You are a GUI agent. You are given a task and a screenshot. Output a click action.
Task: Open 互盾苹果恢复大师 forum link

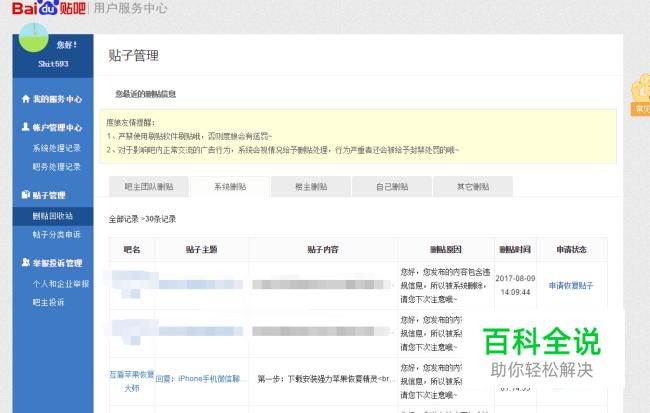coord(132,381)
